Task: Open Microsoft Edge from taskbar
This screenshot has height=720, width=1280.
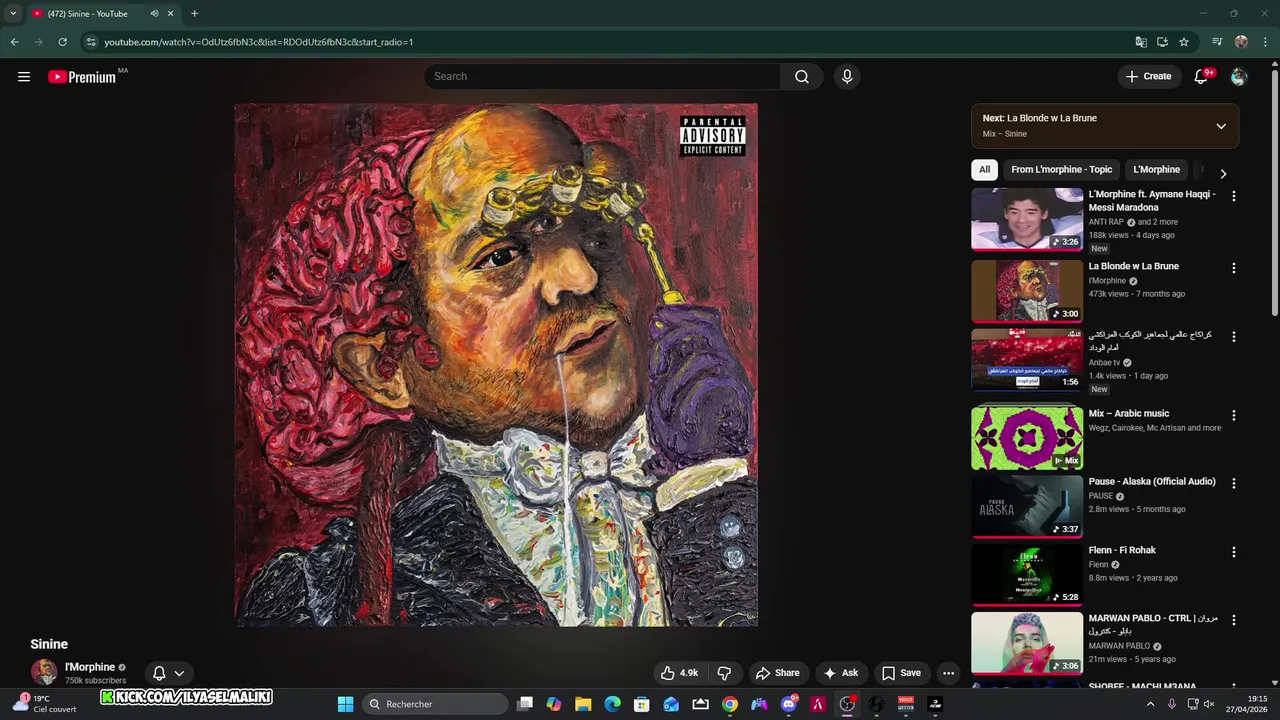Action: coord(612,704)
